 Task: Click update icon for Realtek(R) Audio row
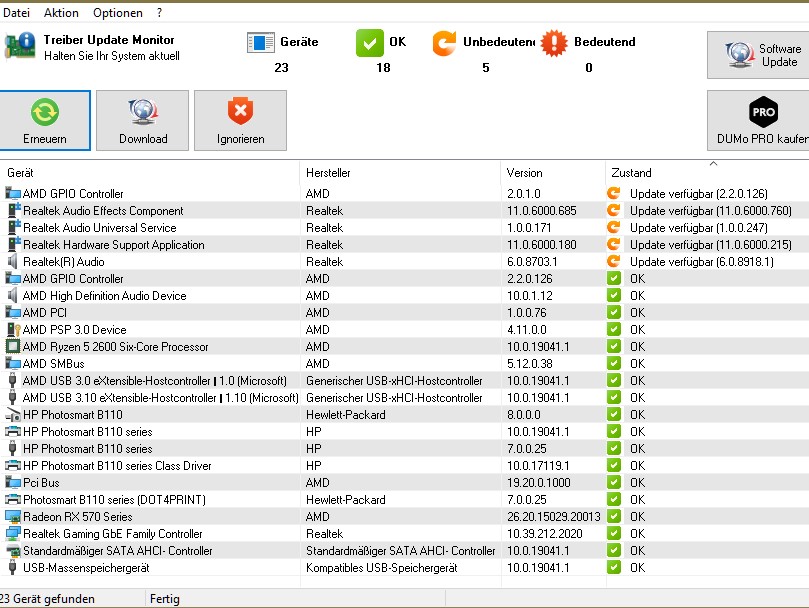coord(613,262)
